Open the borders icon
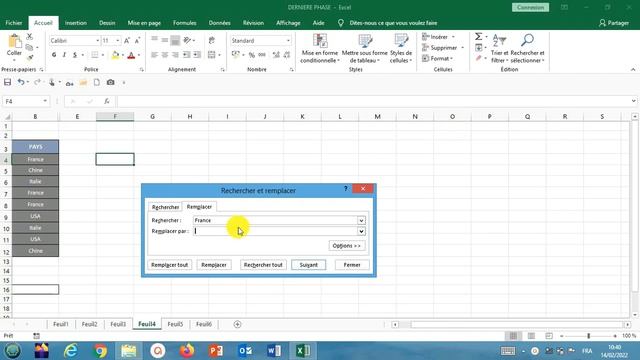The image size is (640, 360). 95,55
